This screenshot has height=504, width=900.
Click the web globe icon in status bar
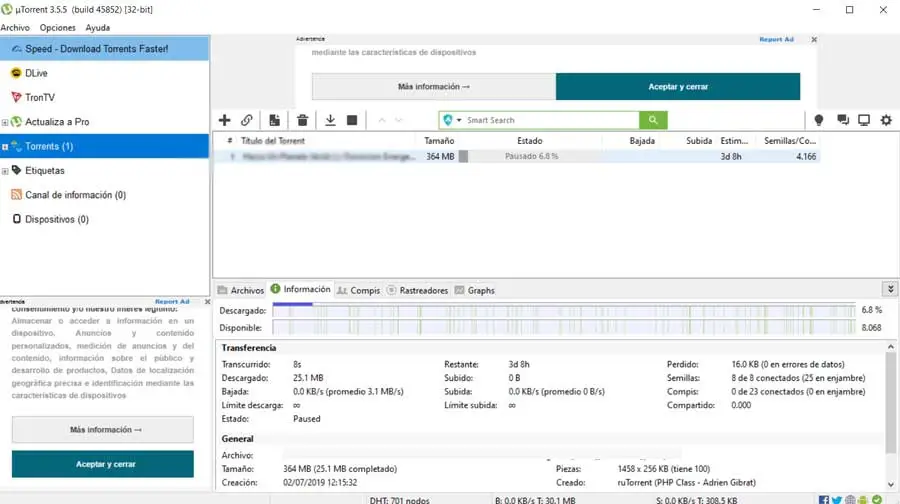point(850,500)
